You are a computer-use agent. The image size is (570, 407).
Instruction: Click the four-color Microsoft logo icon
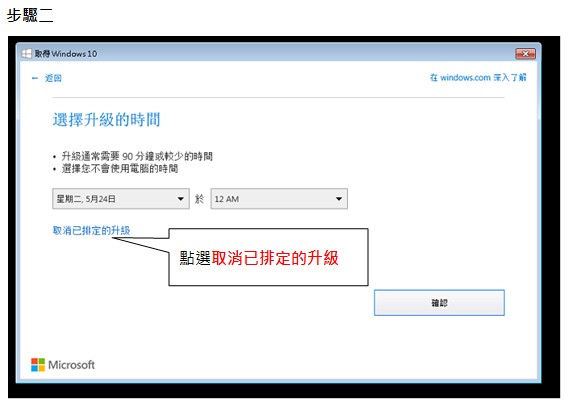pos(38,364)
